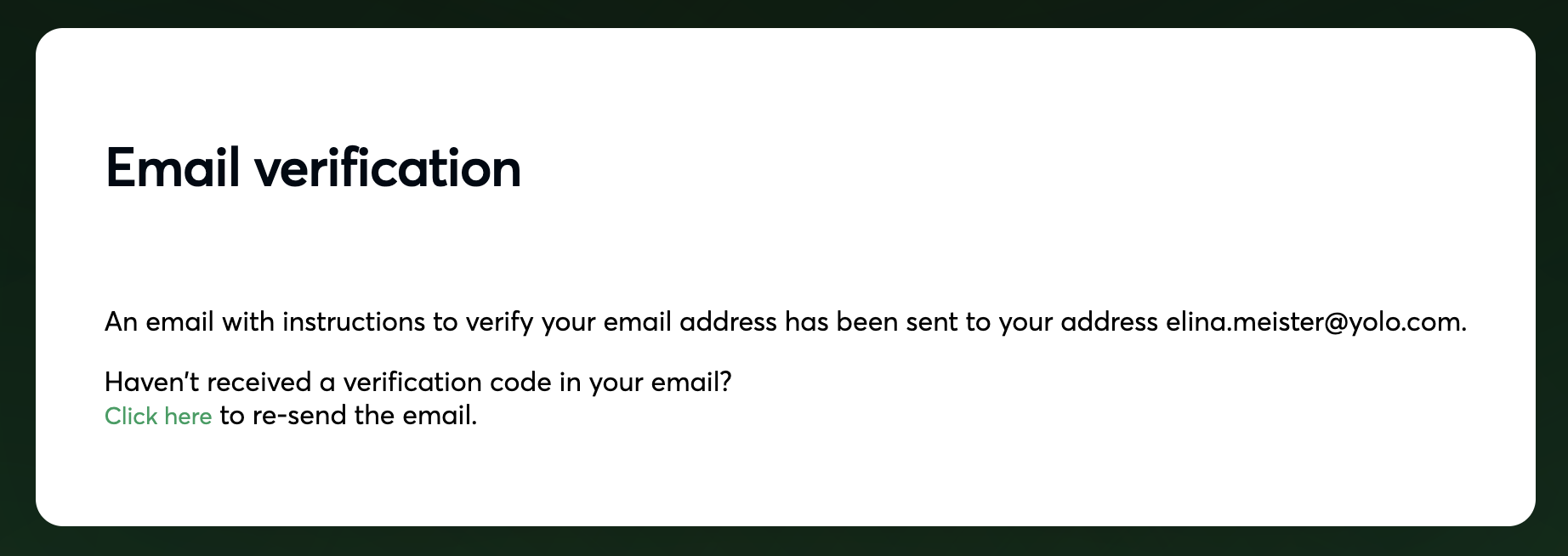The height and width of the screenshot is (556, 1568).
Task: Click the 'Haven't received a verification code' text
Action: pyautogui.click(x=418, y=382)
